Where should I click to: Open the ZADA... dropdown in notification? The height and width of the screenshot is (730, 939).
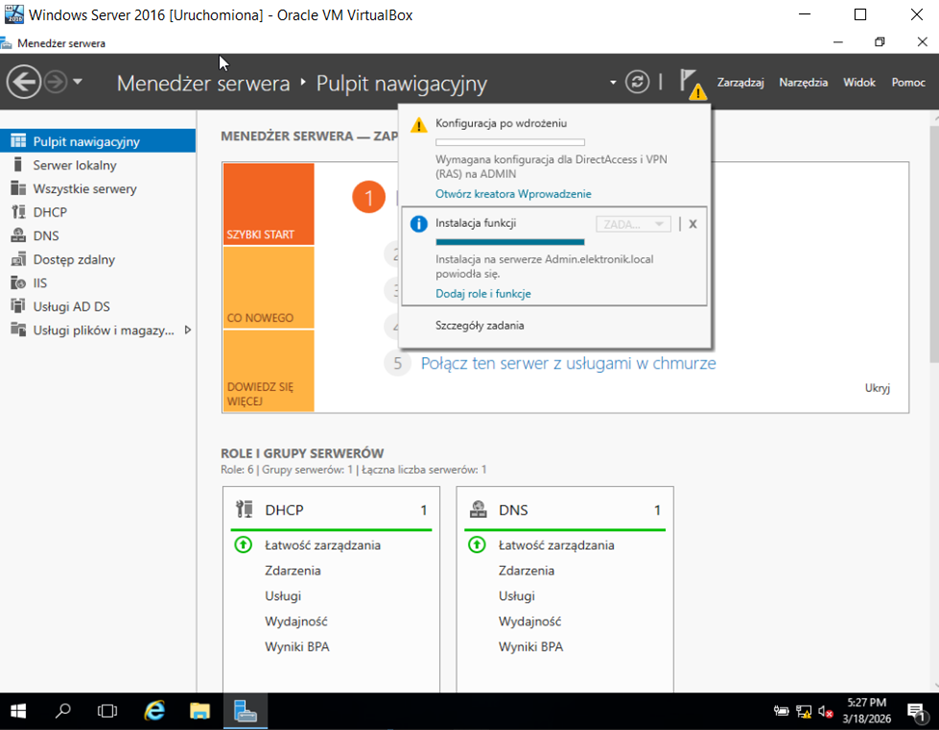(633, 225)
